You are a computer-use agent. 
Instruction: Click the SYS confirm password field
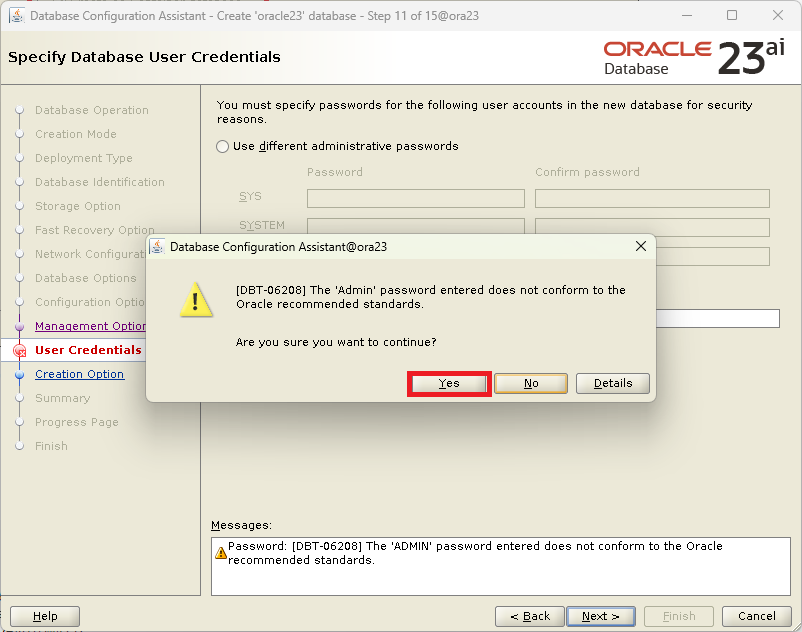(x=652, y=198)
